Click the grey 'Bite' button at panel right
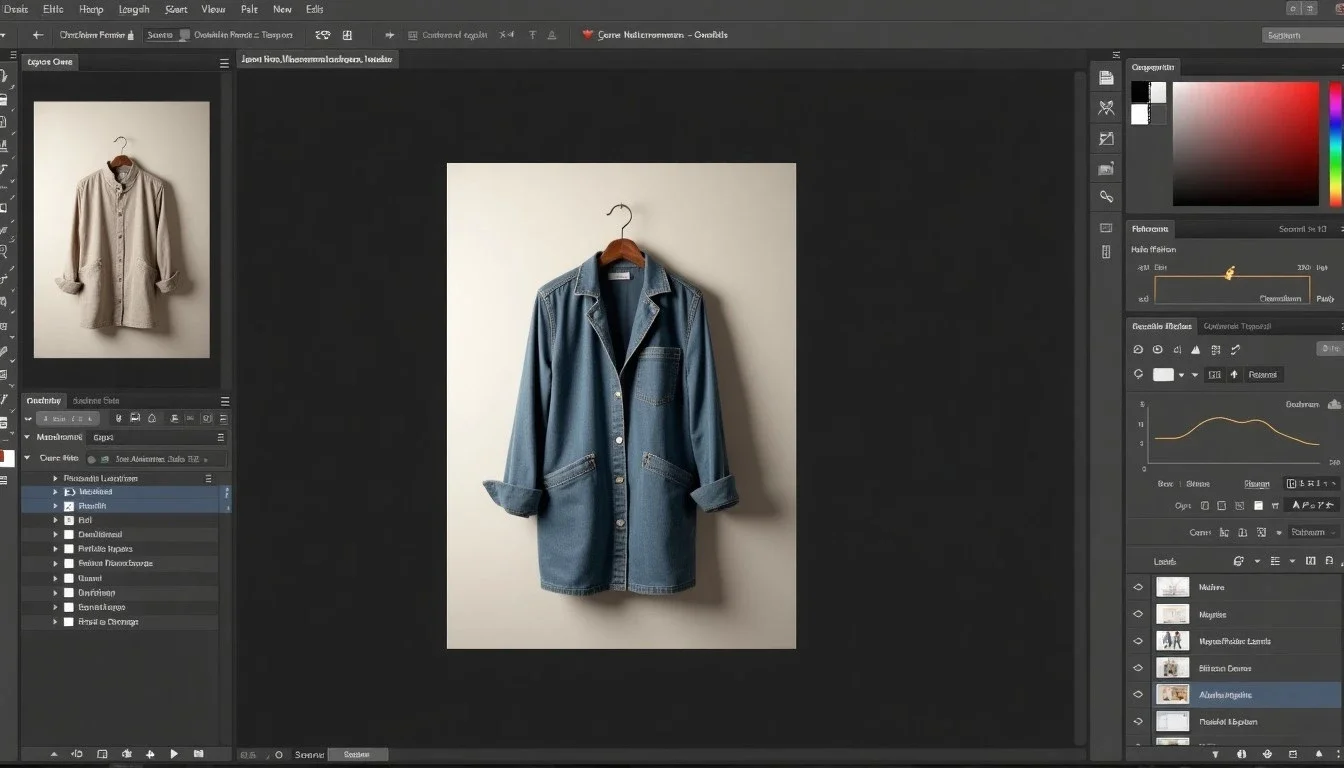 tap(1329, 348)
